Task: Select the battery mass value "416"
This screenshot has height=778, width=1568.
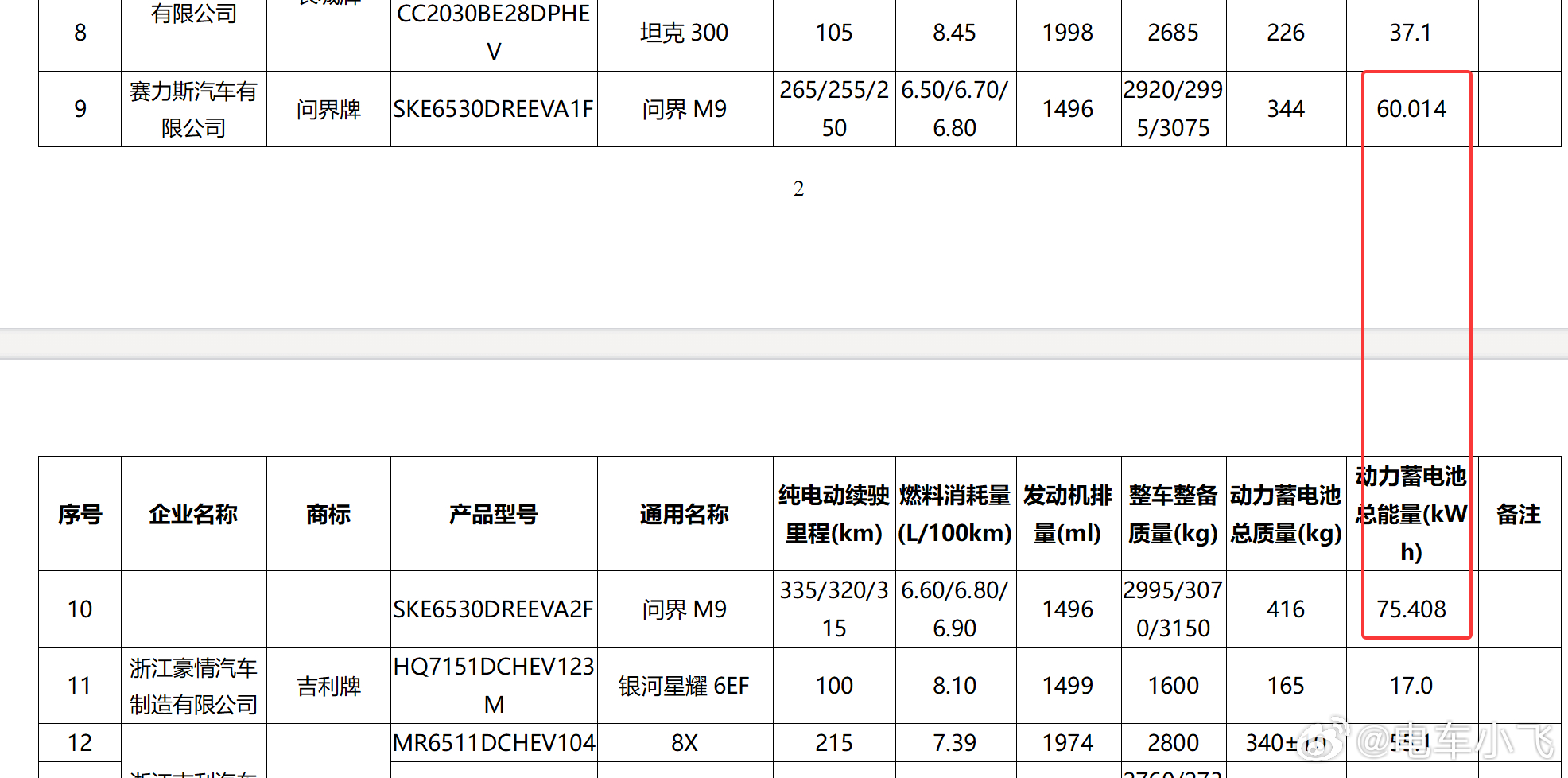Action: [1286, 609]
